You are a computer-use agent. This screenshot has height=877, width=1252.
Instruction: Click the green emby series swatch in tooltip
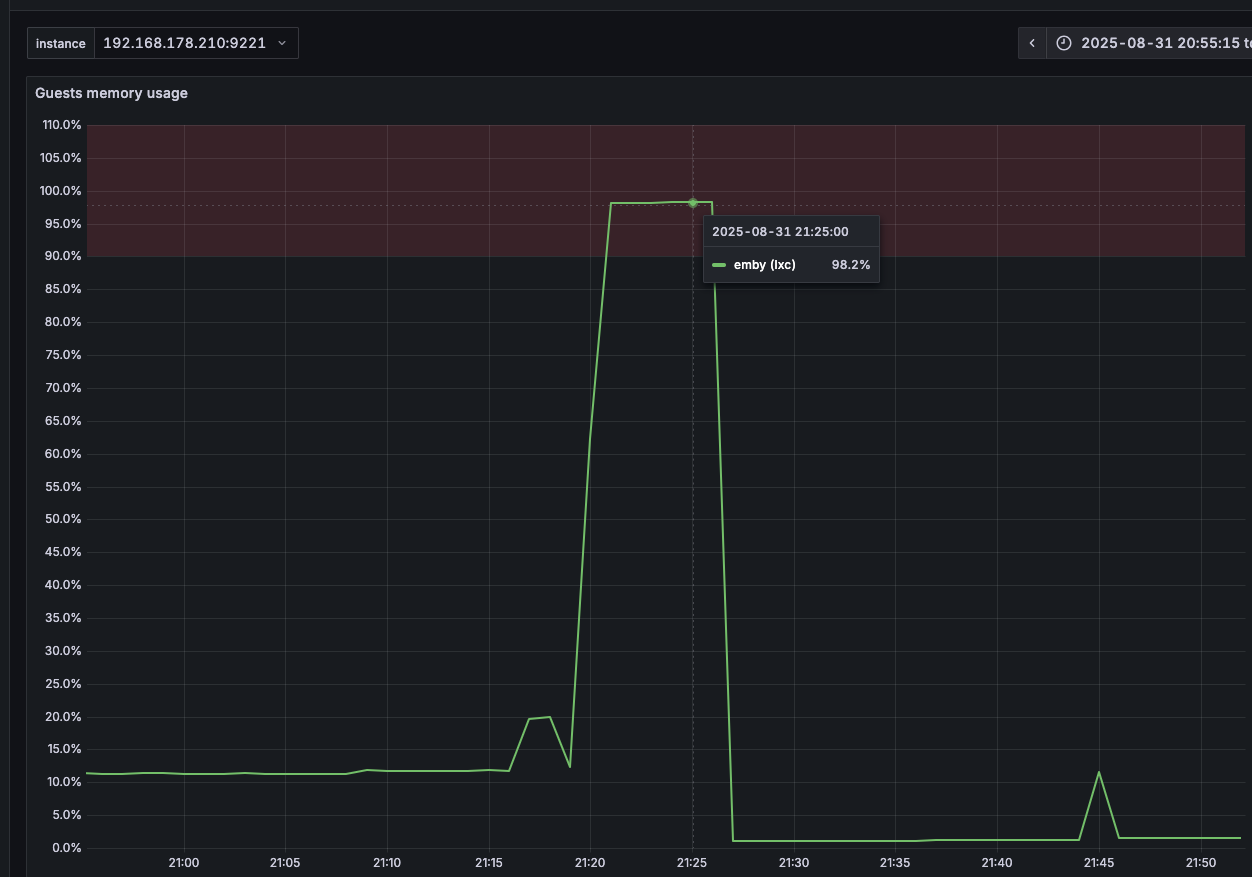point(718,265)
